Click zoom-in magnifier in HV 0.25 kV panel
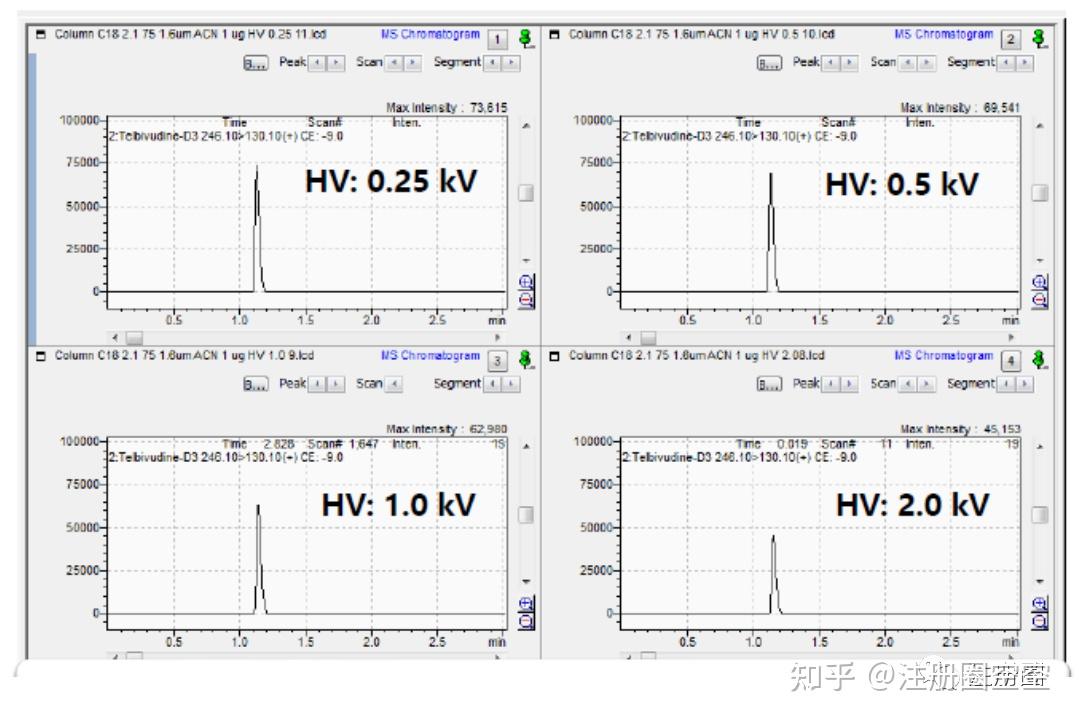Image resolution: width=1079 pixels, height=721 pixels. coord(526,282)
